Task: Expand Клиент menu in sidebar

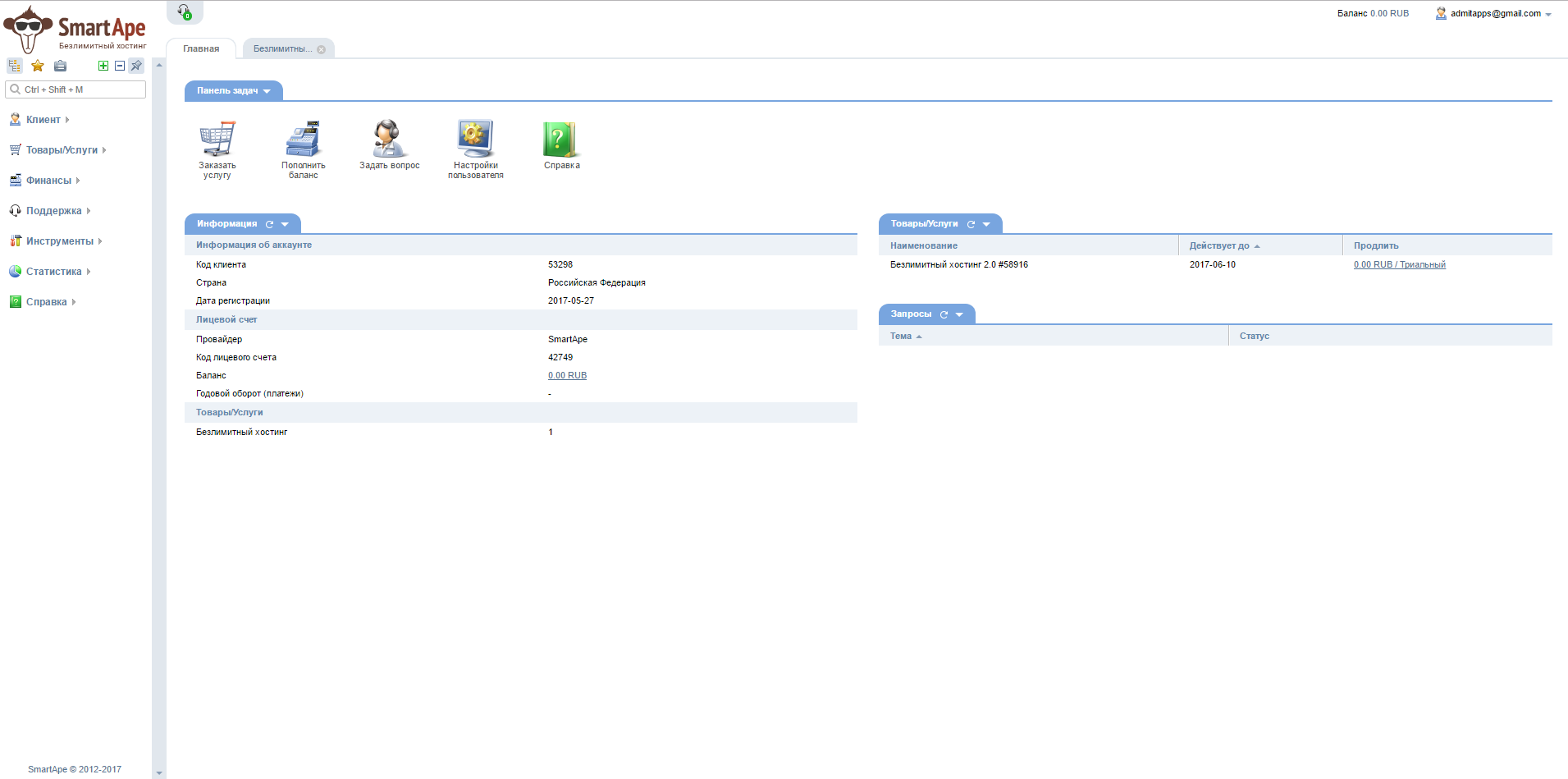Action: click(39, 120)
